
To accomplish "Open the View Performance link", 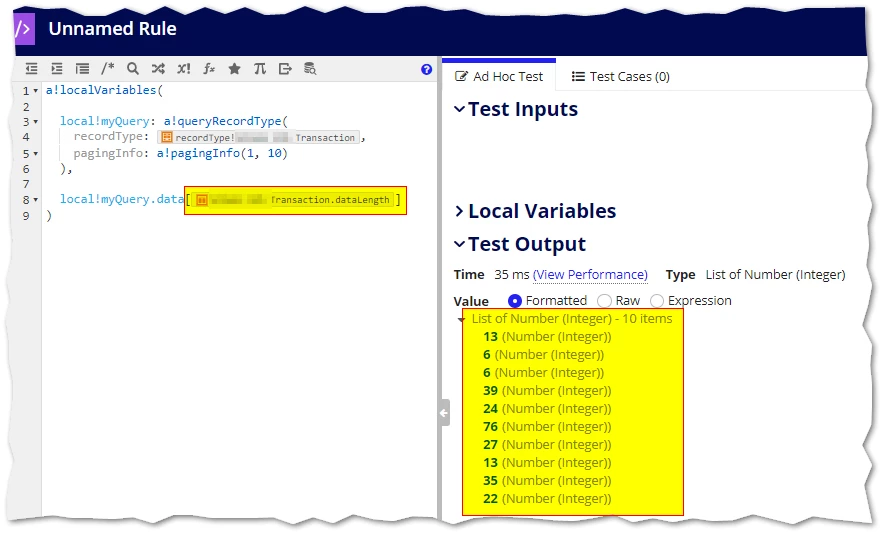I will pos(590,275).
